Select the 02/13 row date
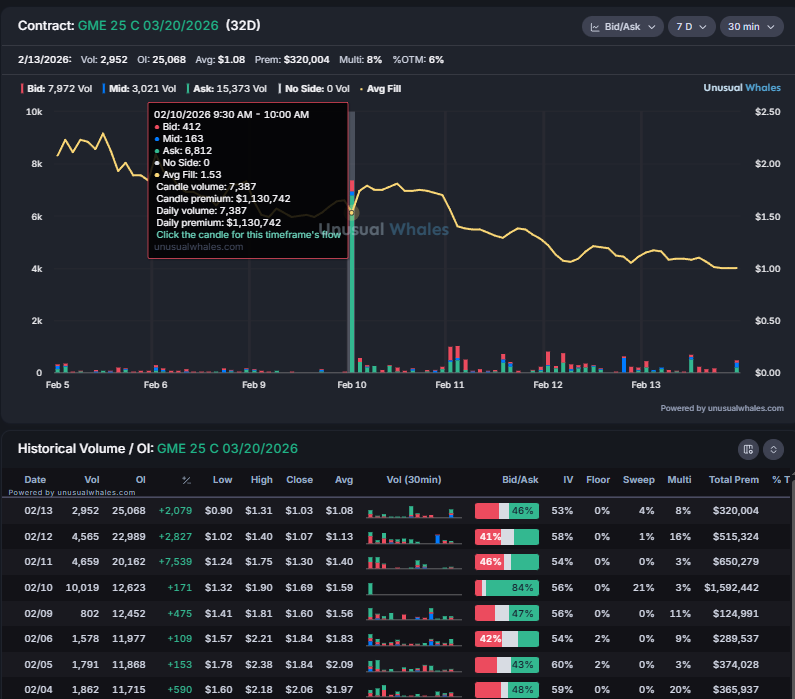795x699 pixels. click(x=39, y=510)
